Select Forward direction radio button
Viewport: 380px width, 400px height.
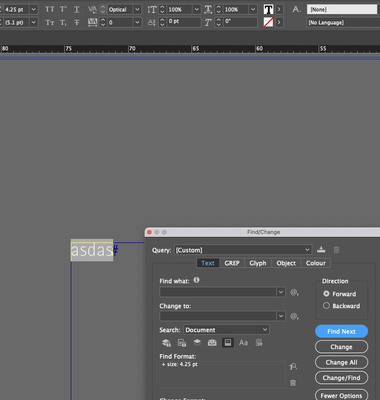tap(326, 294)
